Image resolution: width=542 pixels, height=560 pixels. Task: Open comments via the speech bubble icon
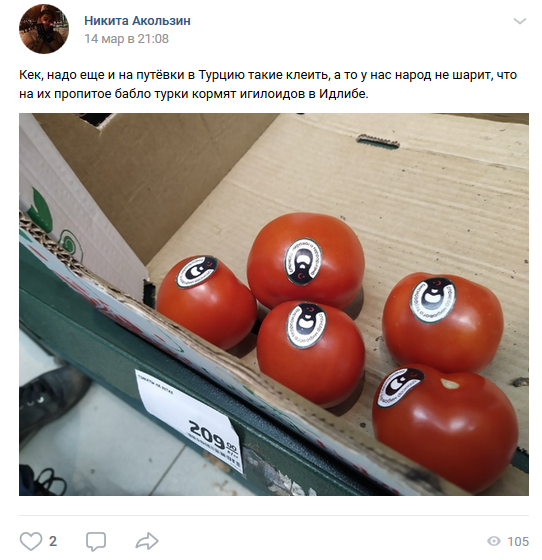point(96,541)
